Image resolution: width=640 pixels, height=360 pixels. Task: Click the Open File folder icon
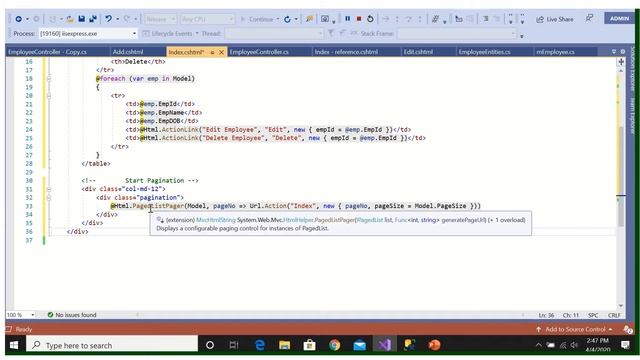pyautogui.click(x=70, y=19)
